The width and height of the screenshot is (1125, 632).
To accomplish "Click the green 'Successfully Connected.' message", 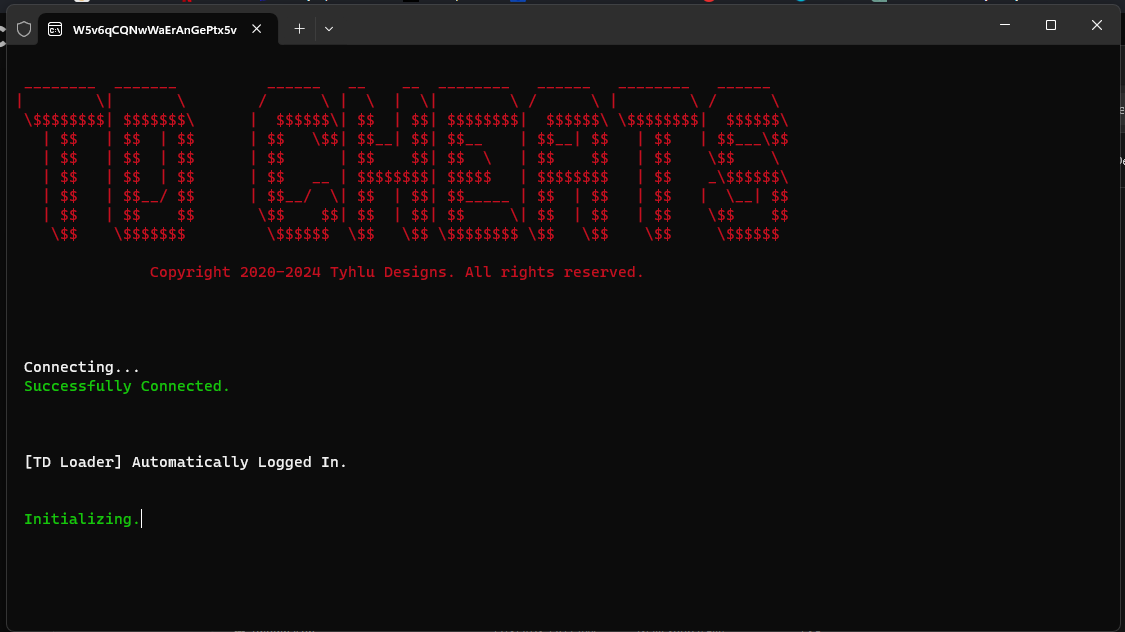I will (127, 386).
